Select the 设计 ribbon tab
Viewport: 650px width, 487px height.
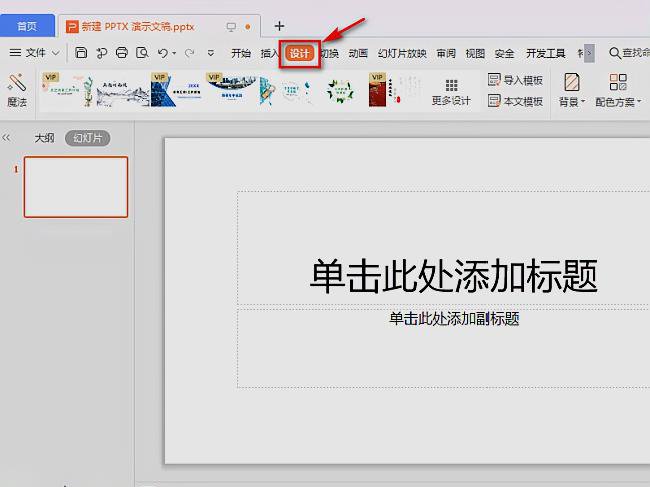click(299, 53)
